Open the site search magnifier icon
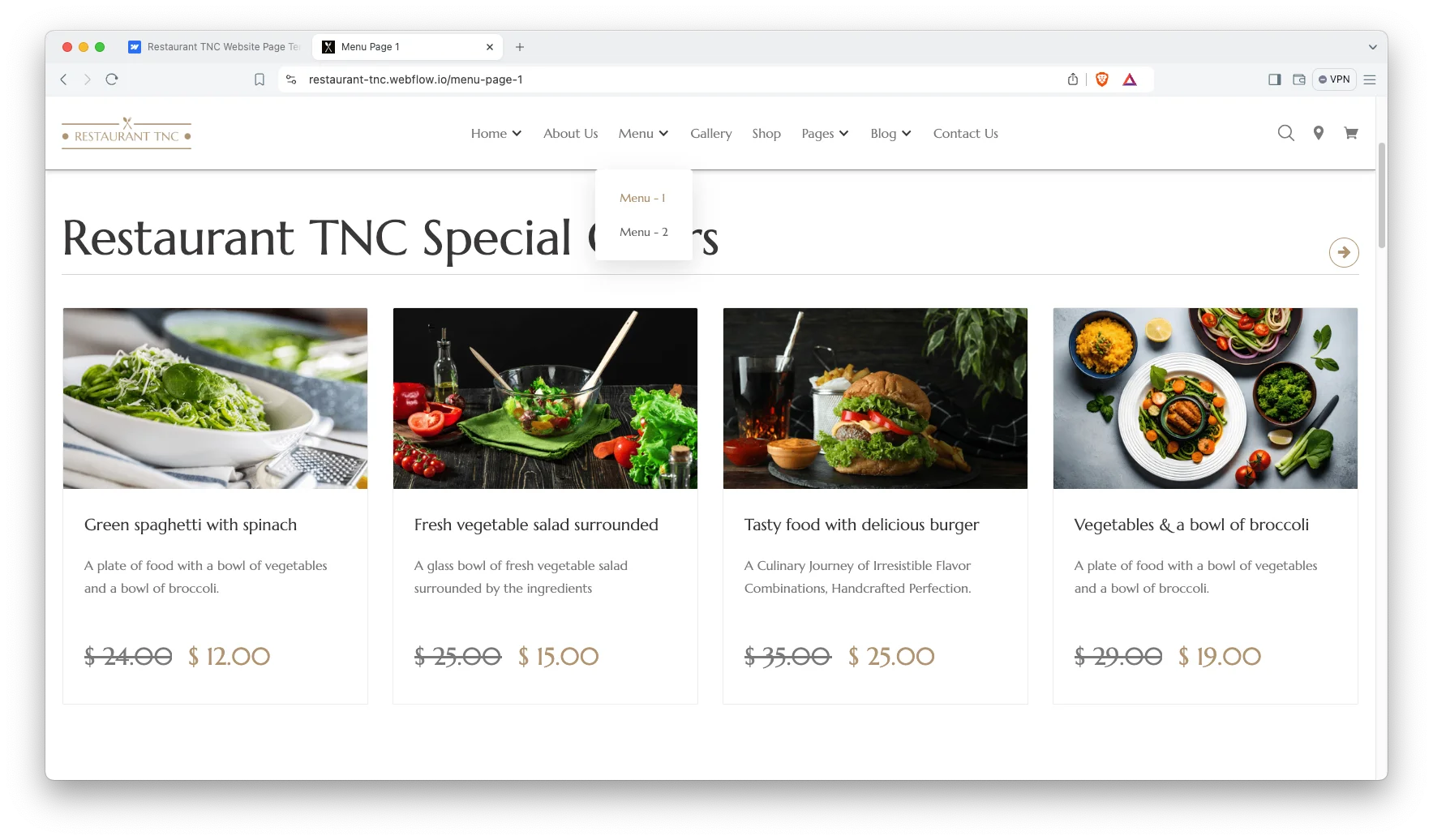 coord(1285,133)
